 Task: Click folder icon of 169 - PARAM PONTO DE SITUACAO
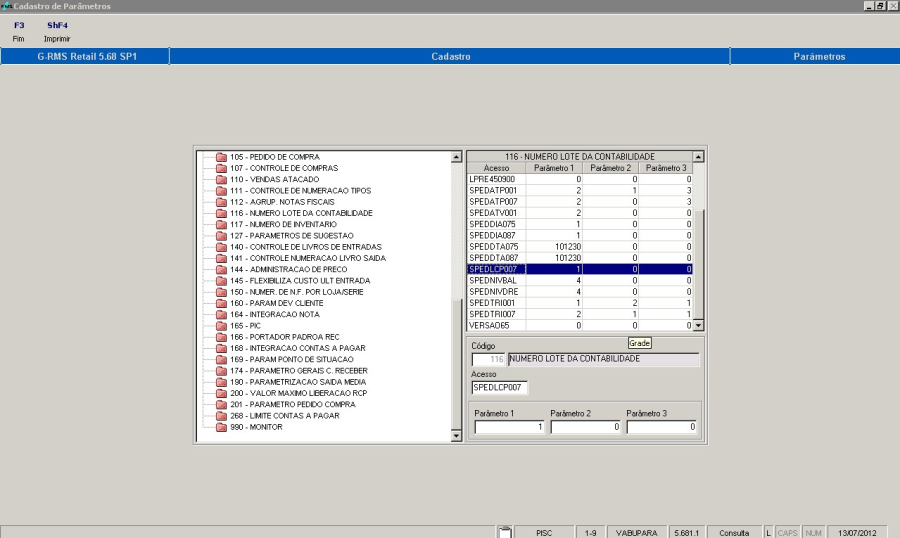[222, 359]
